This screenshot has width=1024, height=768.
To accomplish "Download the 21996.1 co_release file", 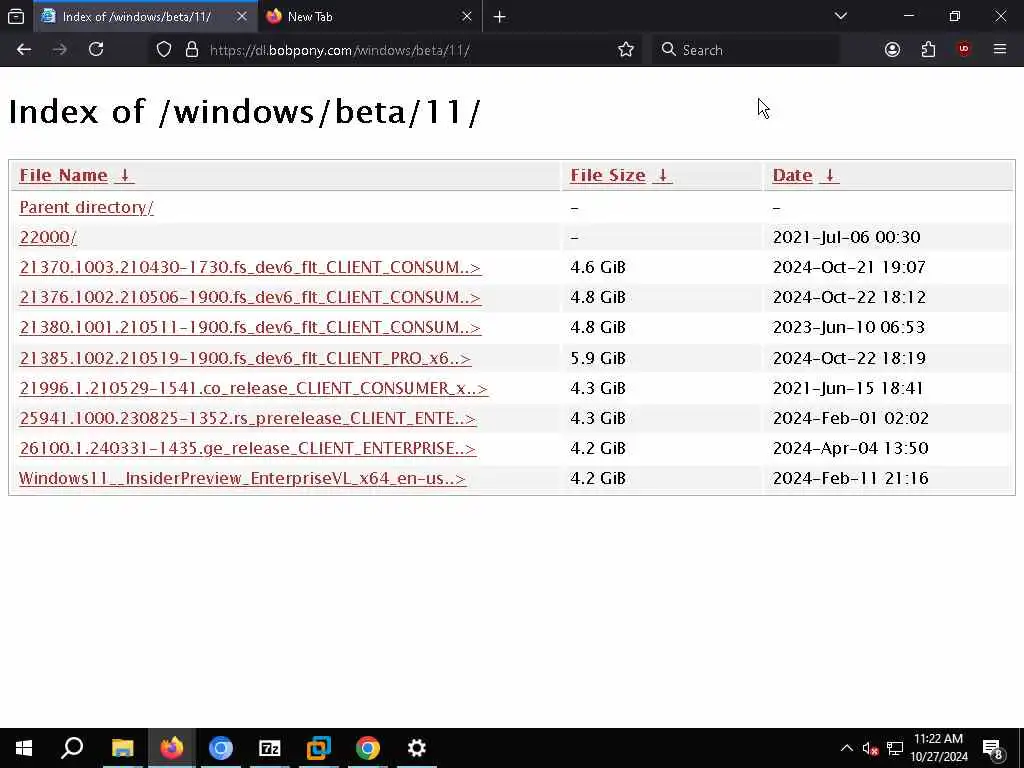I will tap(253, 388).
